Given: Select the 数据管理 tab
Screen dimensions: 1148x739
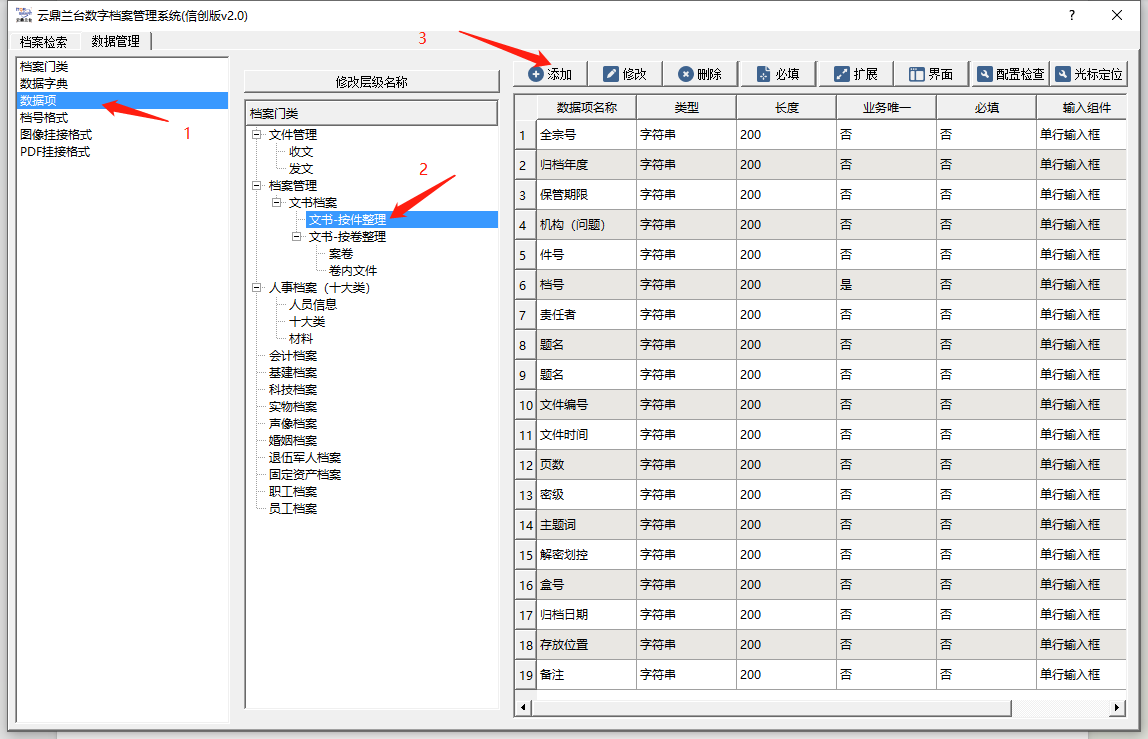Looking at the screenshot, I should coord(115,41).
